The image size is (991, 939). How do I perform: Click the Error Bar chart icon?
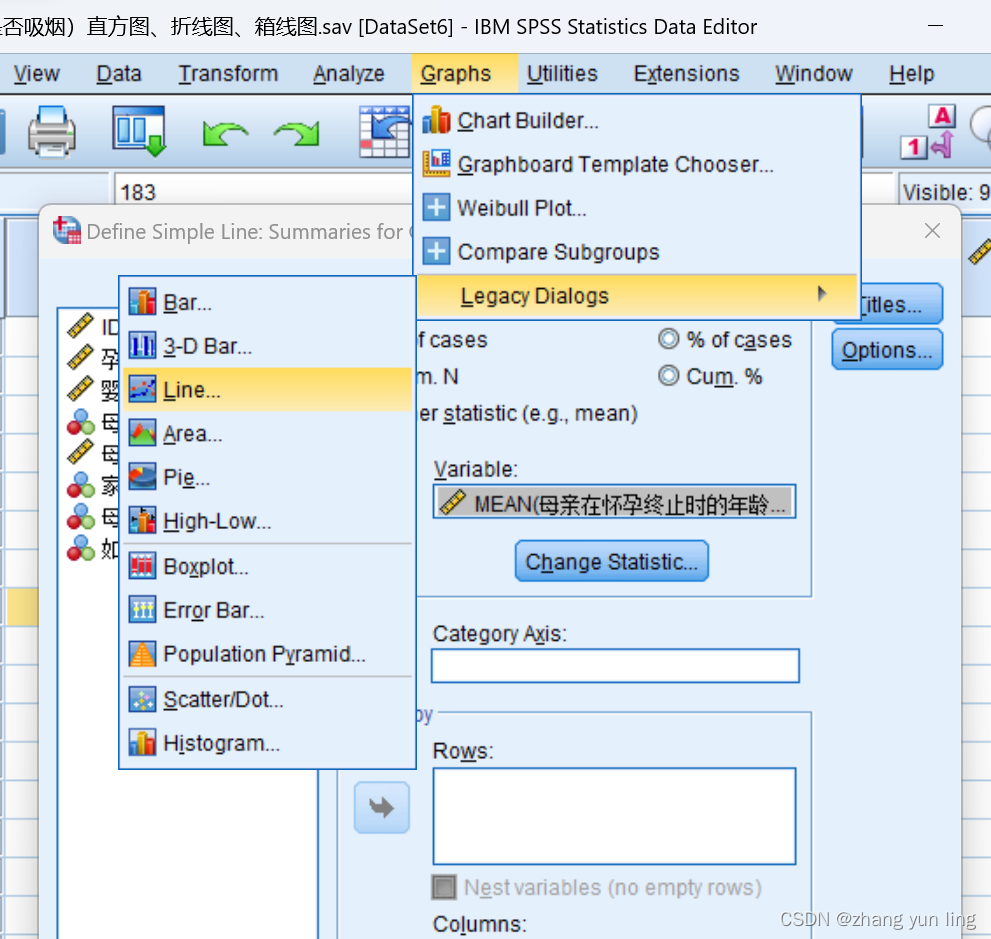click(x=142, y=610)
